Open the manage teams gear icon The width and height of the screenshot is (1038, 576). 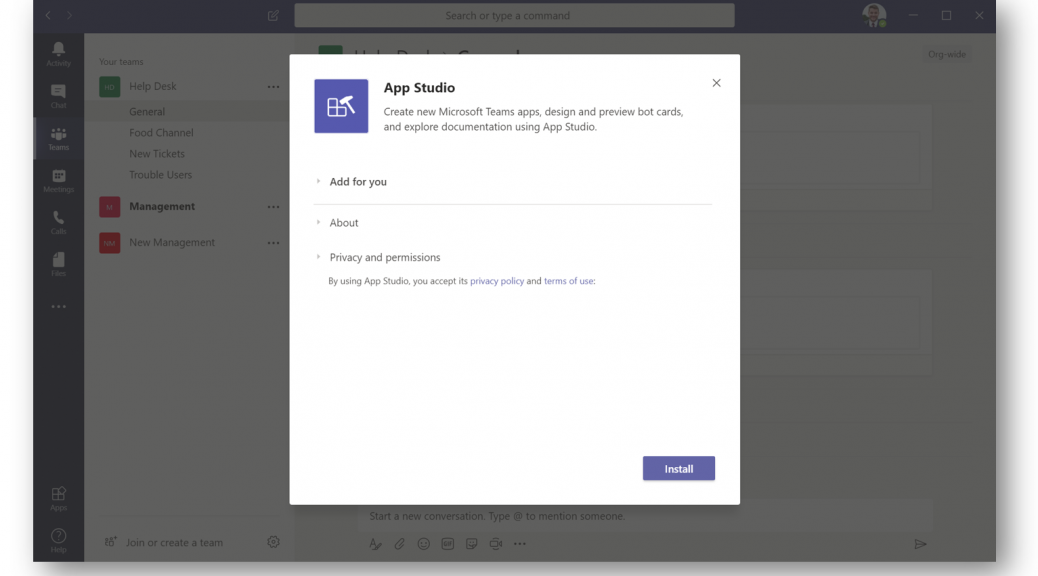[273, 542]
